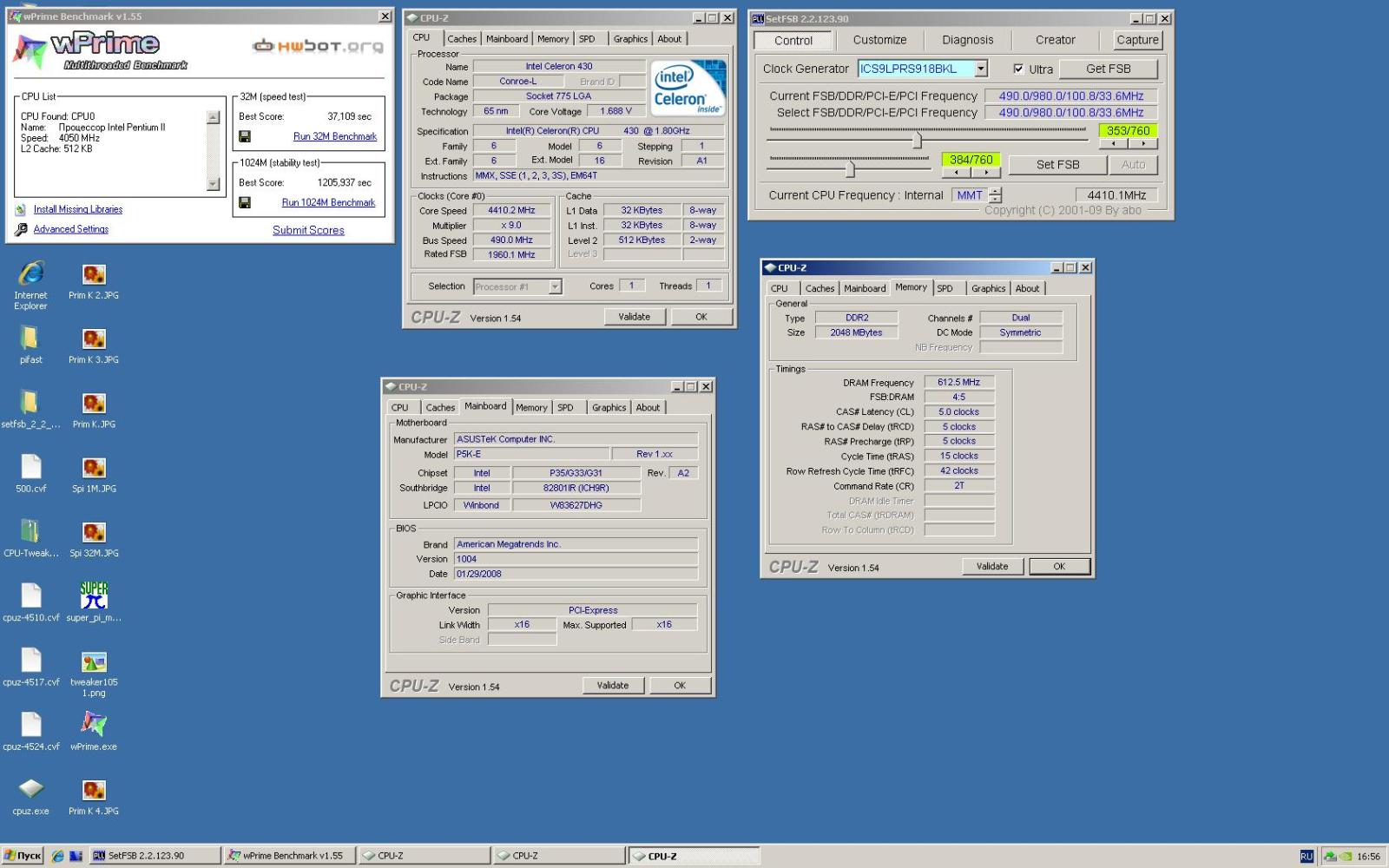Click the DRAM Frequency 612.5 MHz value

coord(959,382)
